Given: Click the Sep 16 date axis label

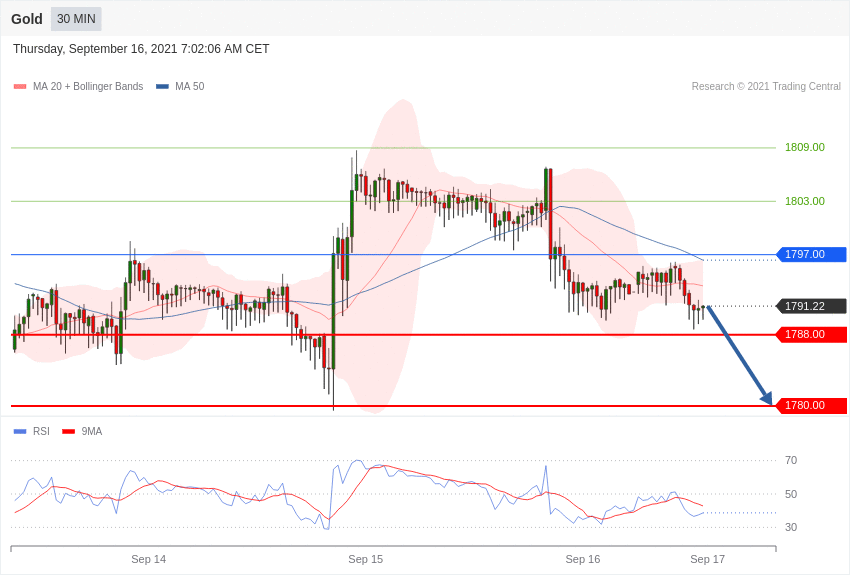Looking at the screenshot, I should coord(583,559).
